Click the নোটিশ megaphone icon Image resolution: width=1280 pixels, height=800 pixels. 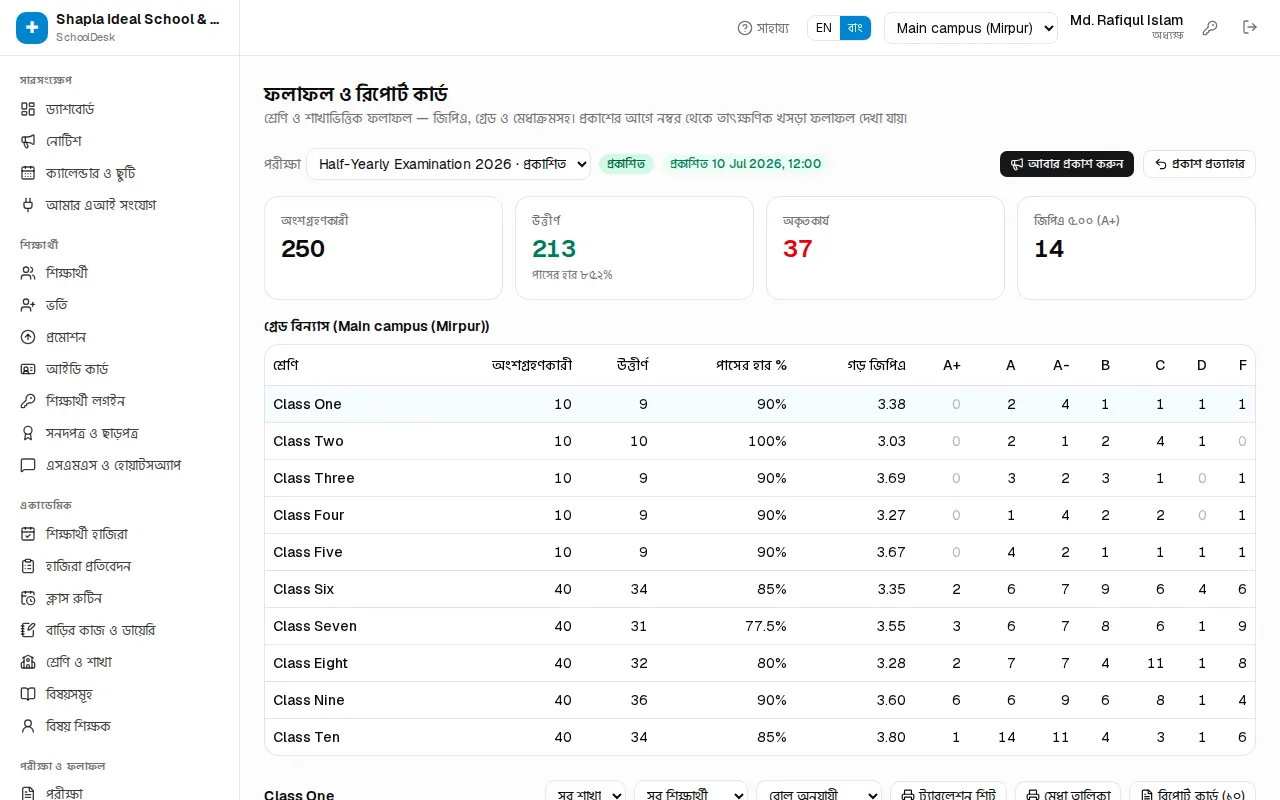[x=28, y=141]
